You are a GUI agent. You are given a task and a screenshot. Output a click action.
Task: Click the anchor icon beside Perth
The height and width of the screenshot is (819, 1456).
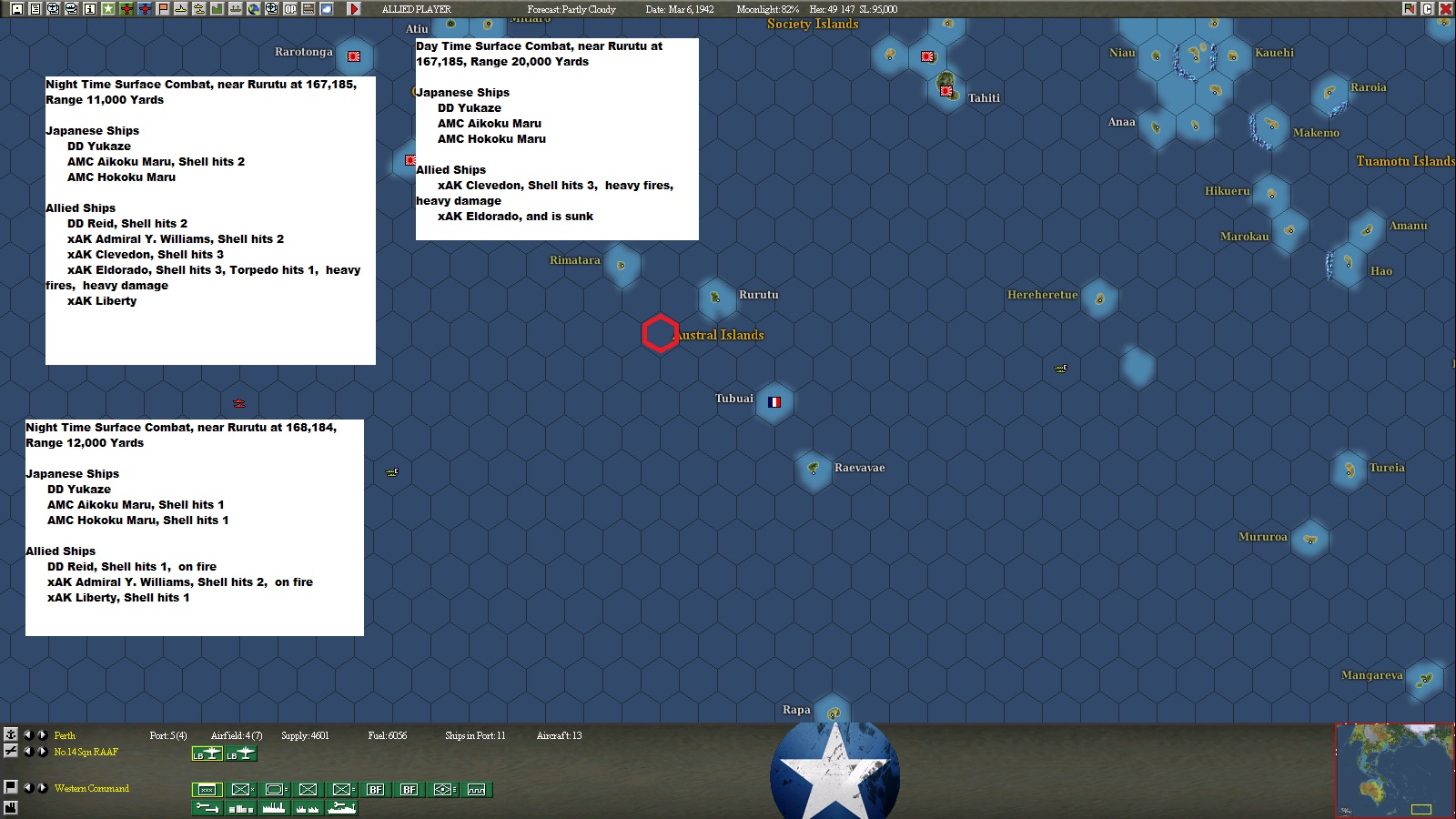11,734
